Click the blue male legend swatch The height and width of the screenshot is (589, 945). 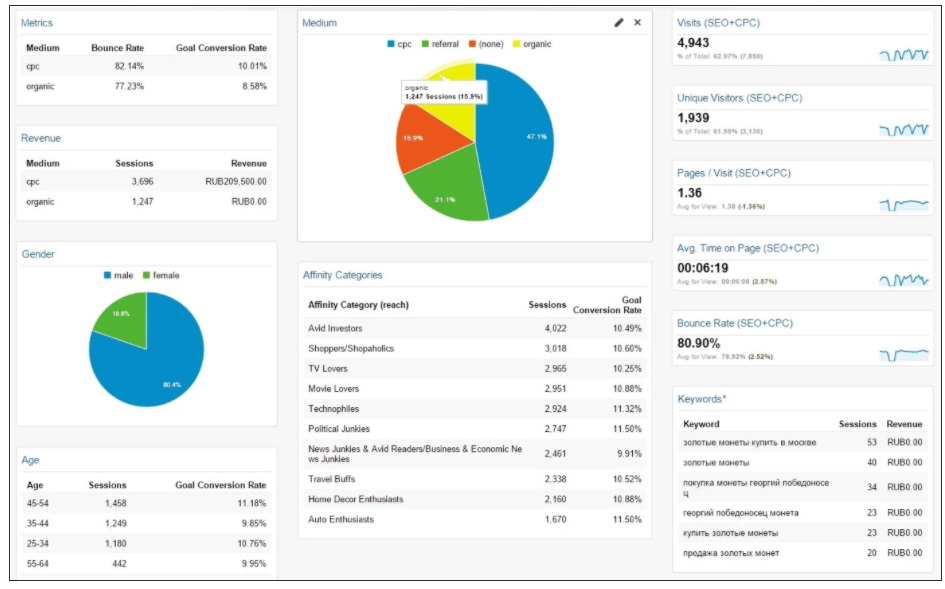coord(107,275)
